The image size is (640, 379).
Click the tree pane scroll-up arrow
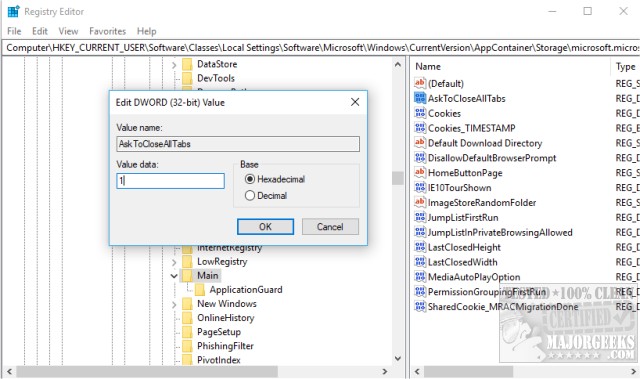(x=398, y=64)
